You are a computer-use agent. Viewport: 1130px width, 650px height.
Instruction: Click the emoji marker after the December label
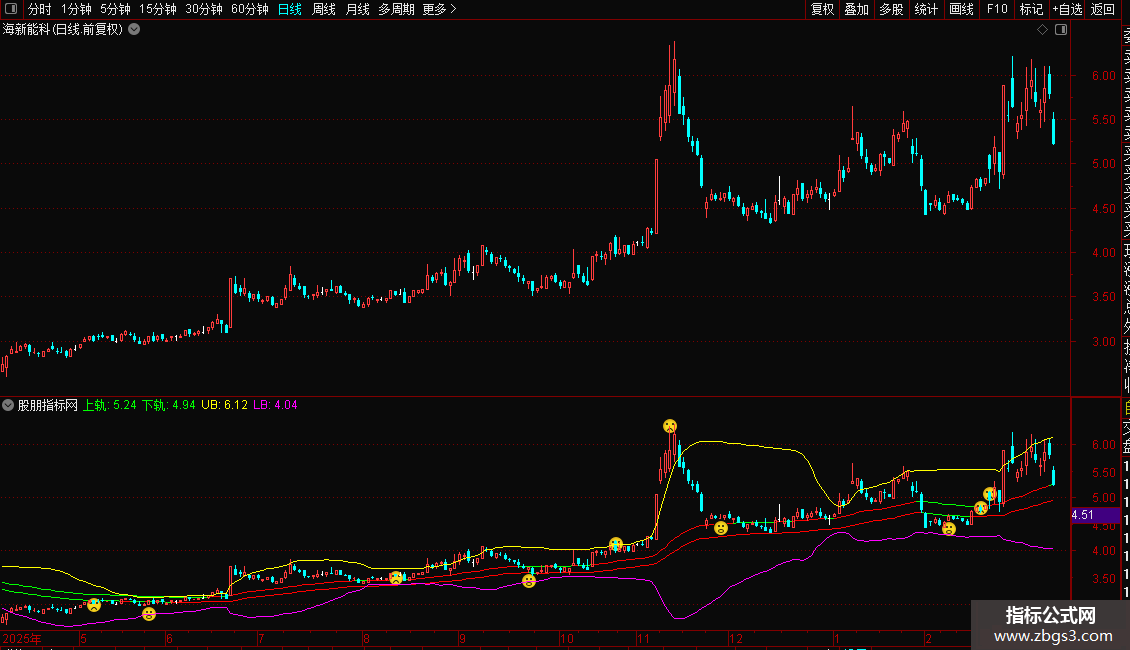pyautogui.click(x=721, y=527)
